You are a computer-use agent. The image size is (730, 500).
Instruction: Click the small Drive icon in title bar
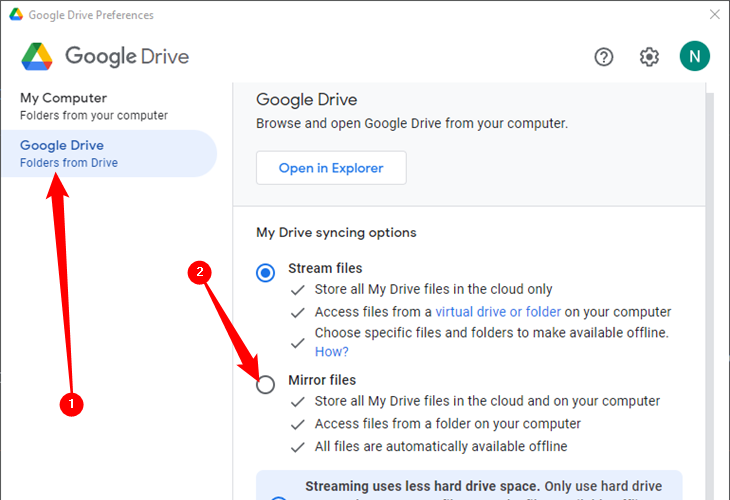(x=16, y=15)
